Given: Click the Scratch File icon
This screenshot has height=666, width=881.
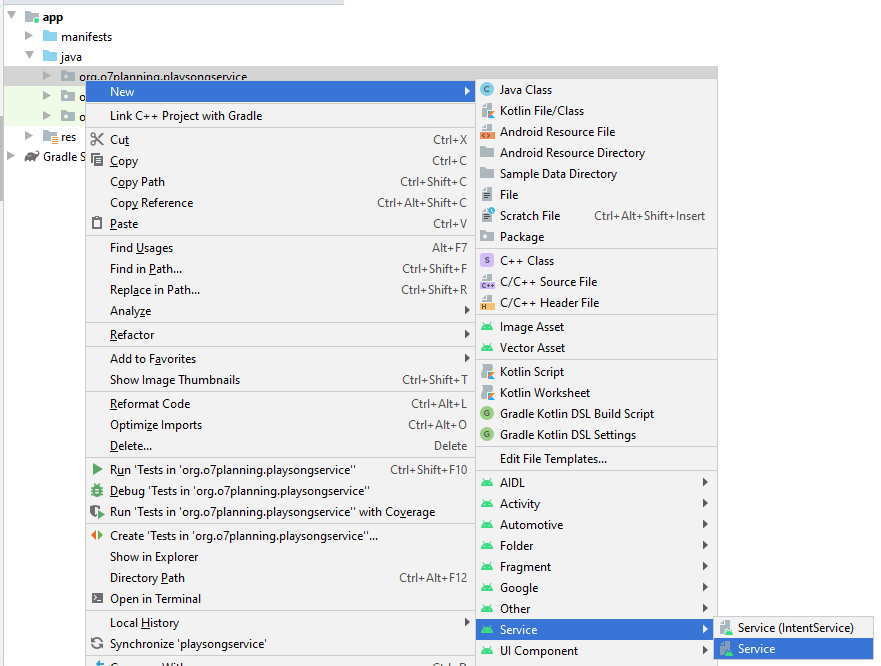Looking at the screenshot, I should coord(487,215).
